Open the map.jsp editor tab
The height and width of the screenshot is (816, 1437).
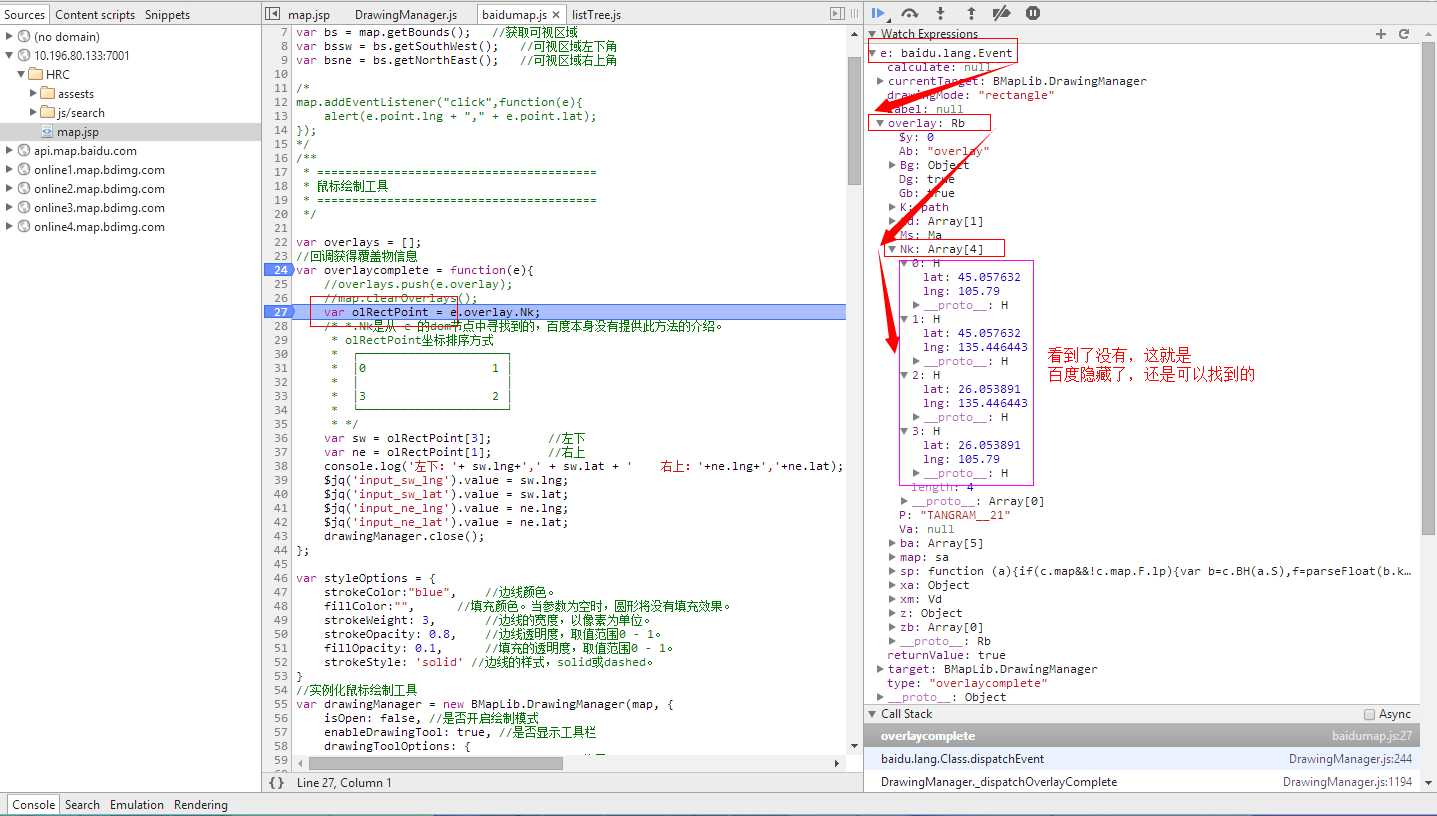(x=308, y=15)
